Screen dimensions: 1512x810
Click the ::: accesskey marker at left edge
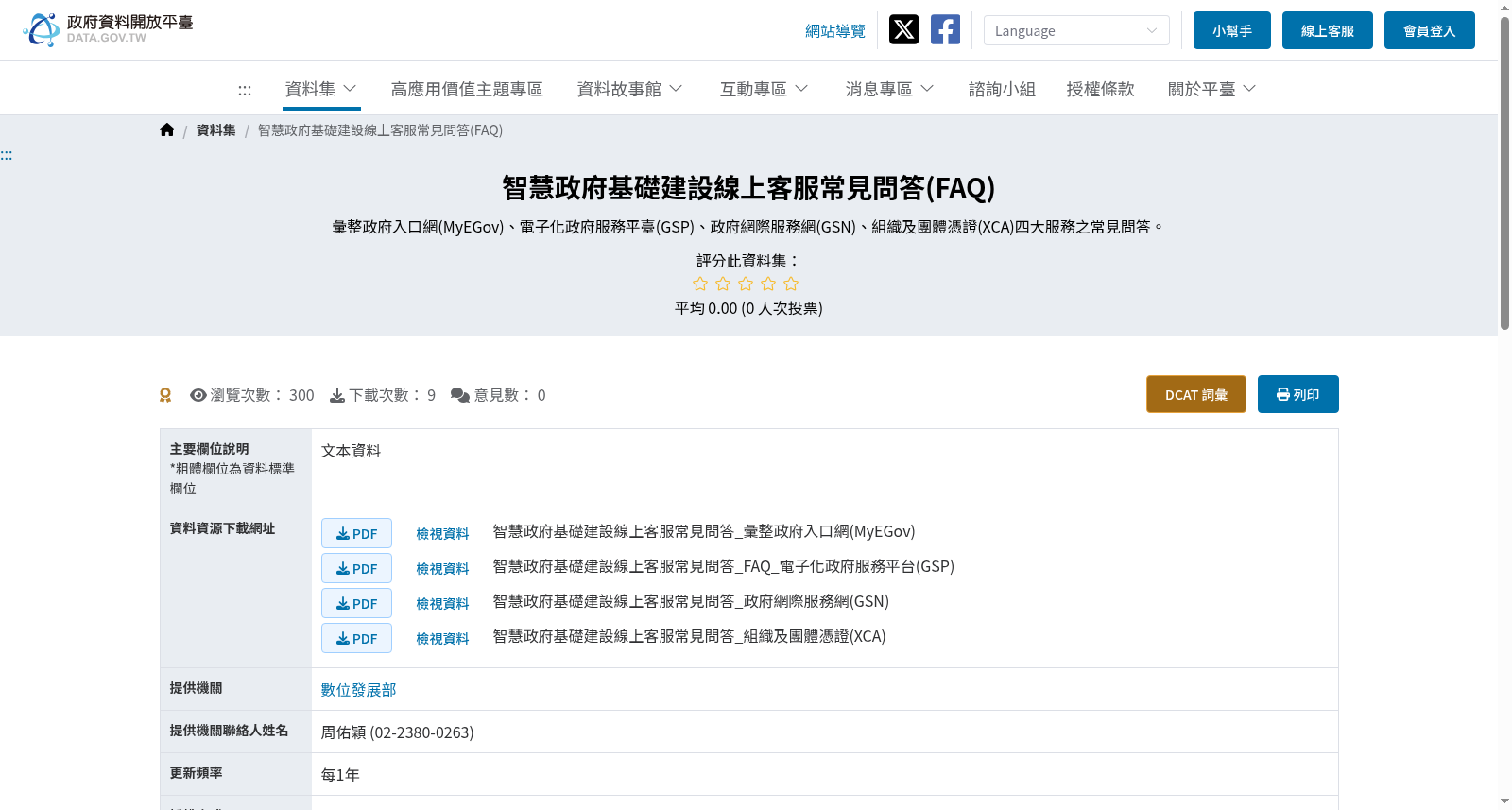[x=7, y=155]
